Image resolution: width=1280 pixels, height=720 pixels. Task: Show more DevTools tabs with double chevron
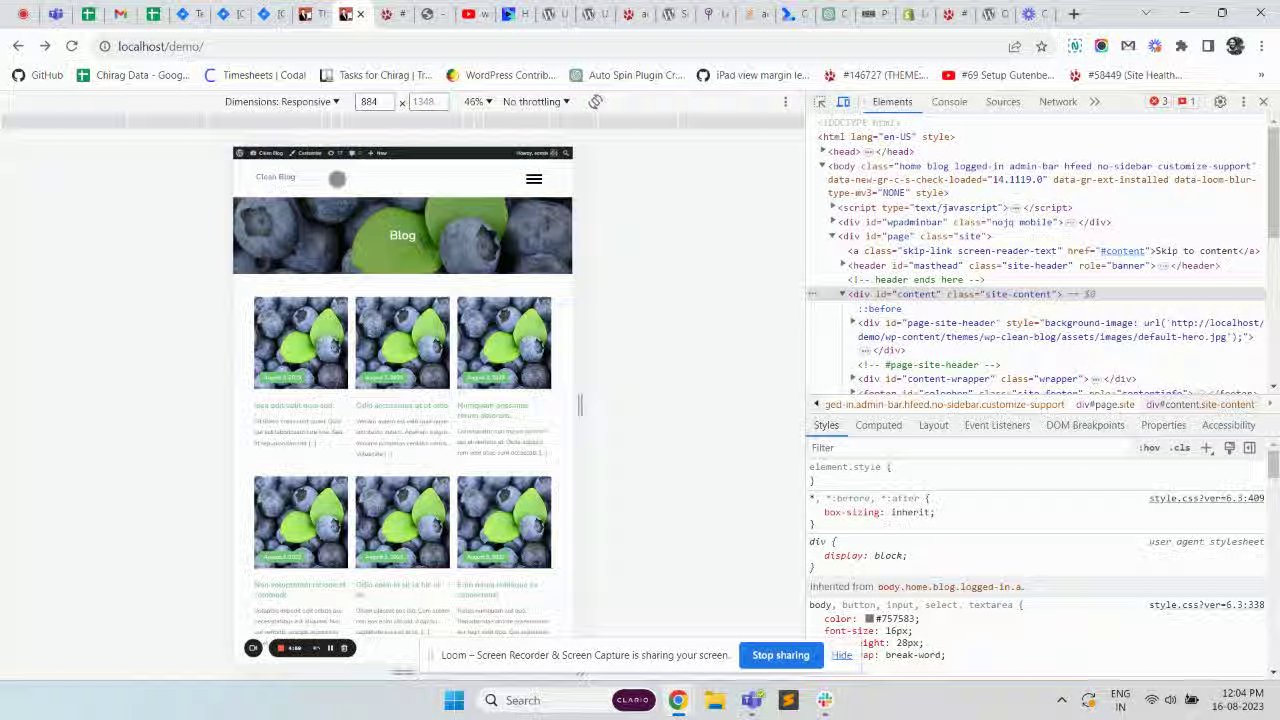[1094, 102]
